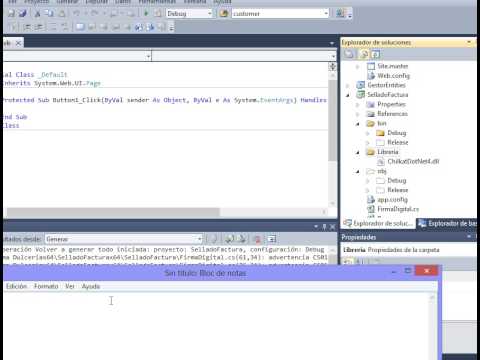The image size is (480, 360).
Task: Clear all output with the red icon
Action: click(257, 239)
